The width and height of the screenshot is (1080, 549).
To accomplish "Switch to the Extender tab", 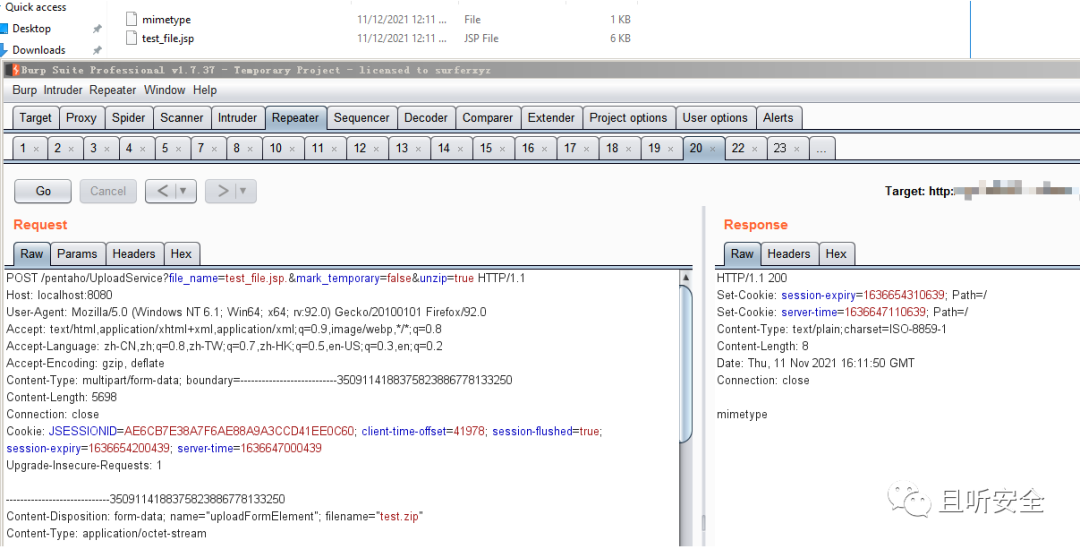I will pos(551,118).
